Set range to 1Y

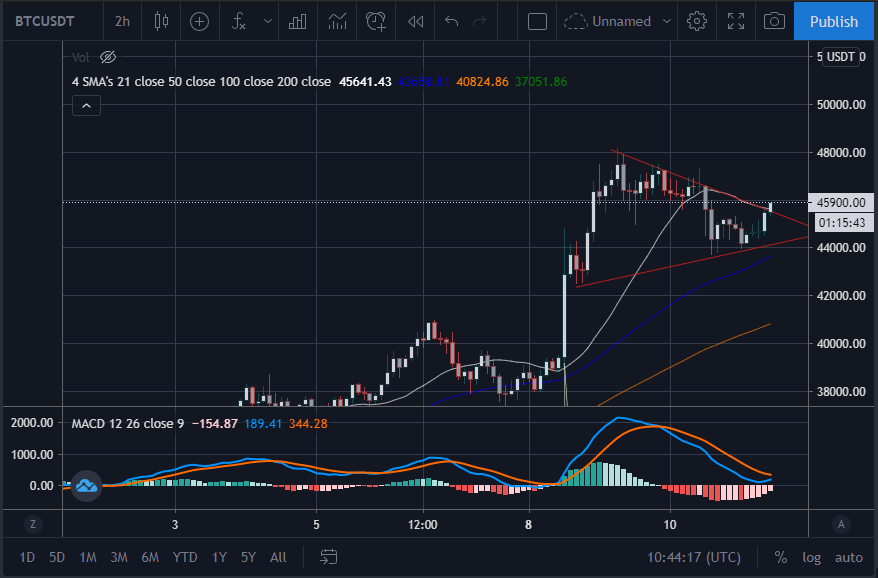point(219,557)
